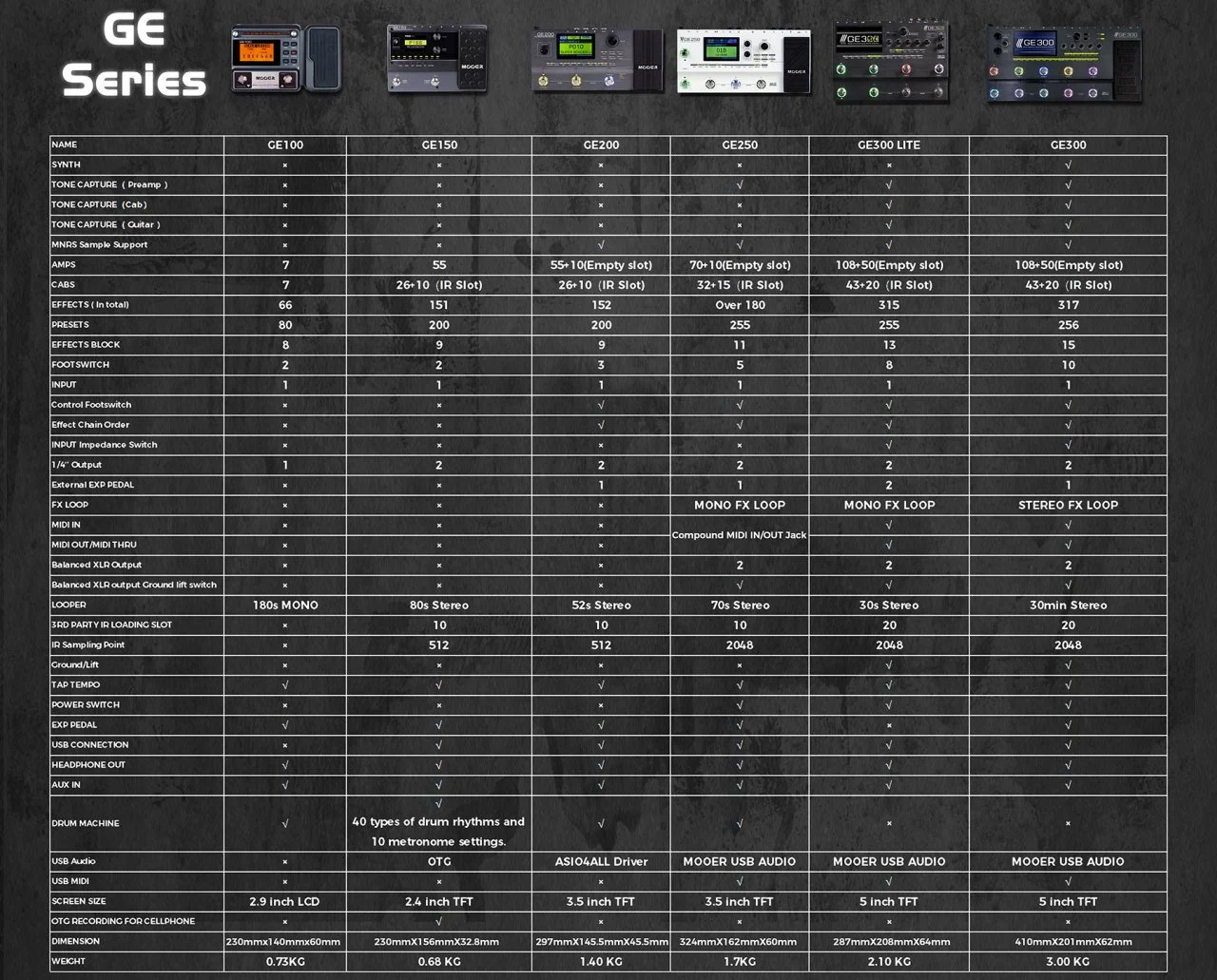Click the AMPS row label

[64, 265]
